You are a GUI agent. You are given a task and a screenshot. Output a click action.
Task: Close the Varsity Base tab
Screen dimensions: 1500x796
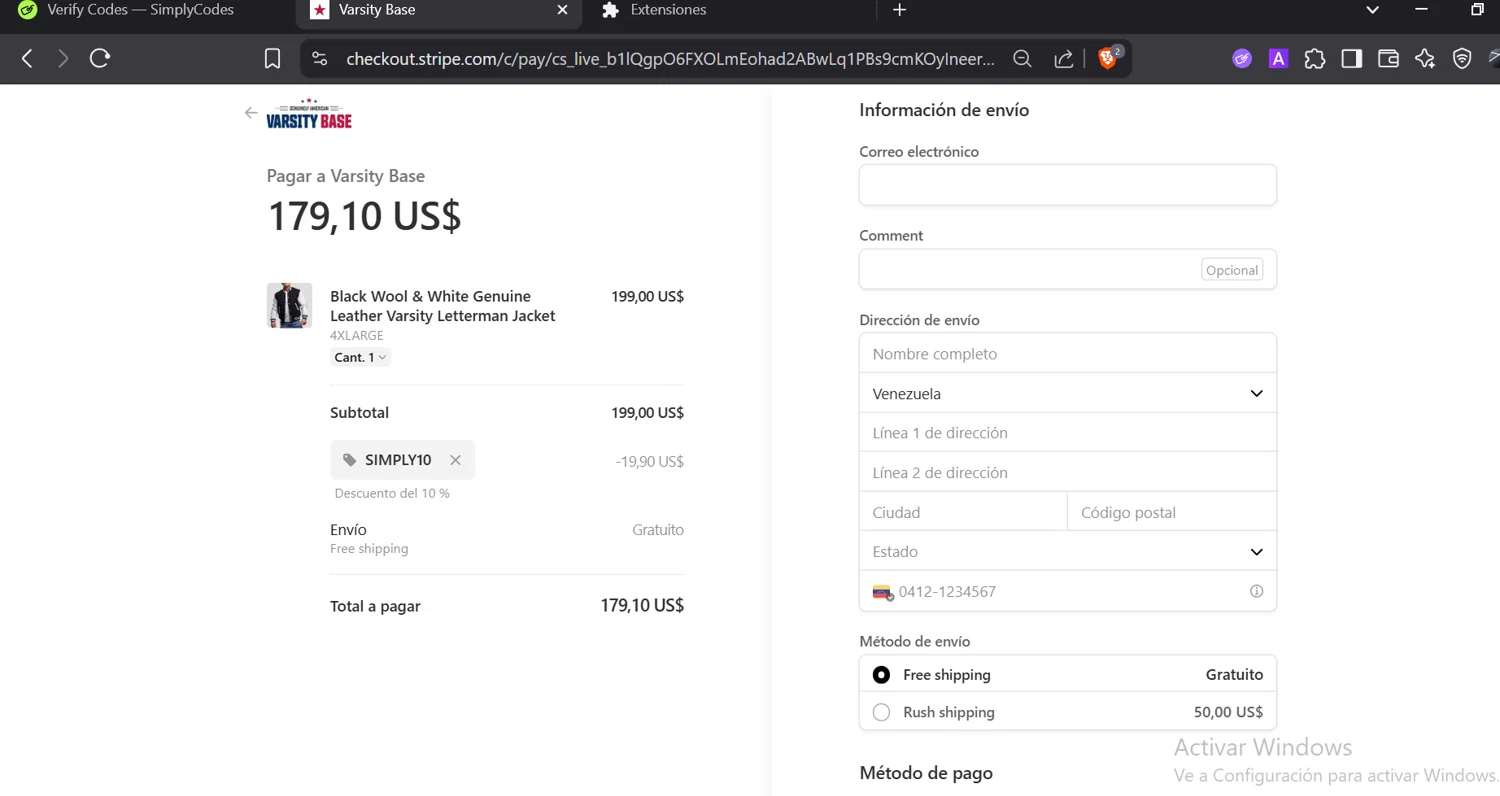click(562, 10)
